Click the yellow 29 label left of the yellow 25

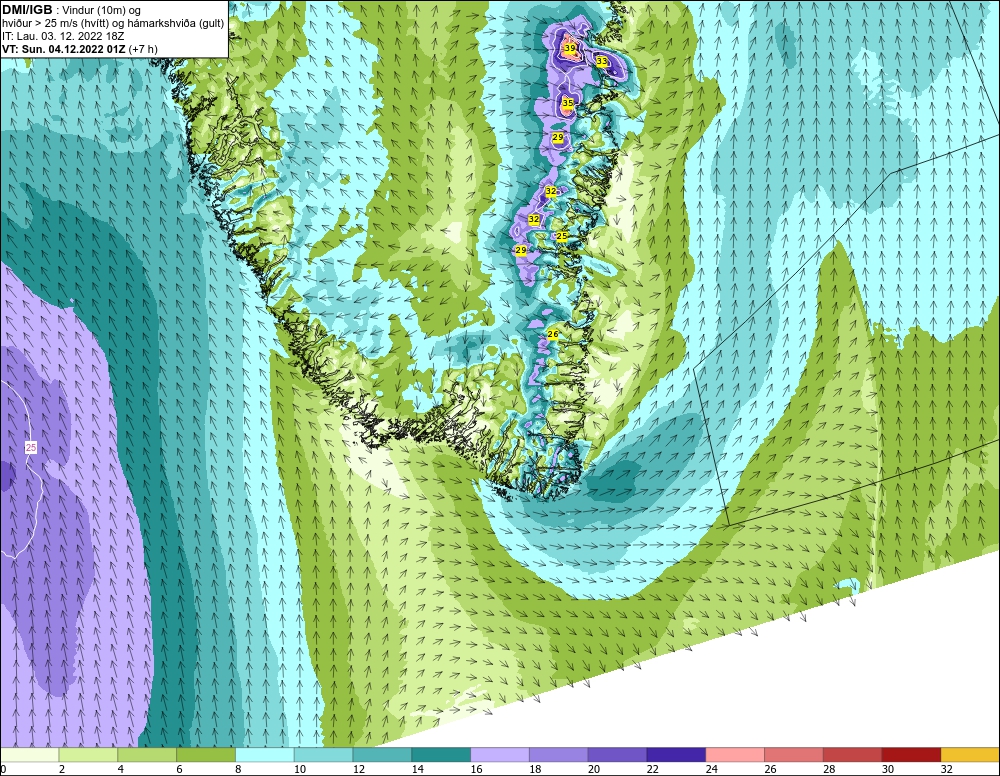pos(521,251)
